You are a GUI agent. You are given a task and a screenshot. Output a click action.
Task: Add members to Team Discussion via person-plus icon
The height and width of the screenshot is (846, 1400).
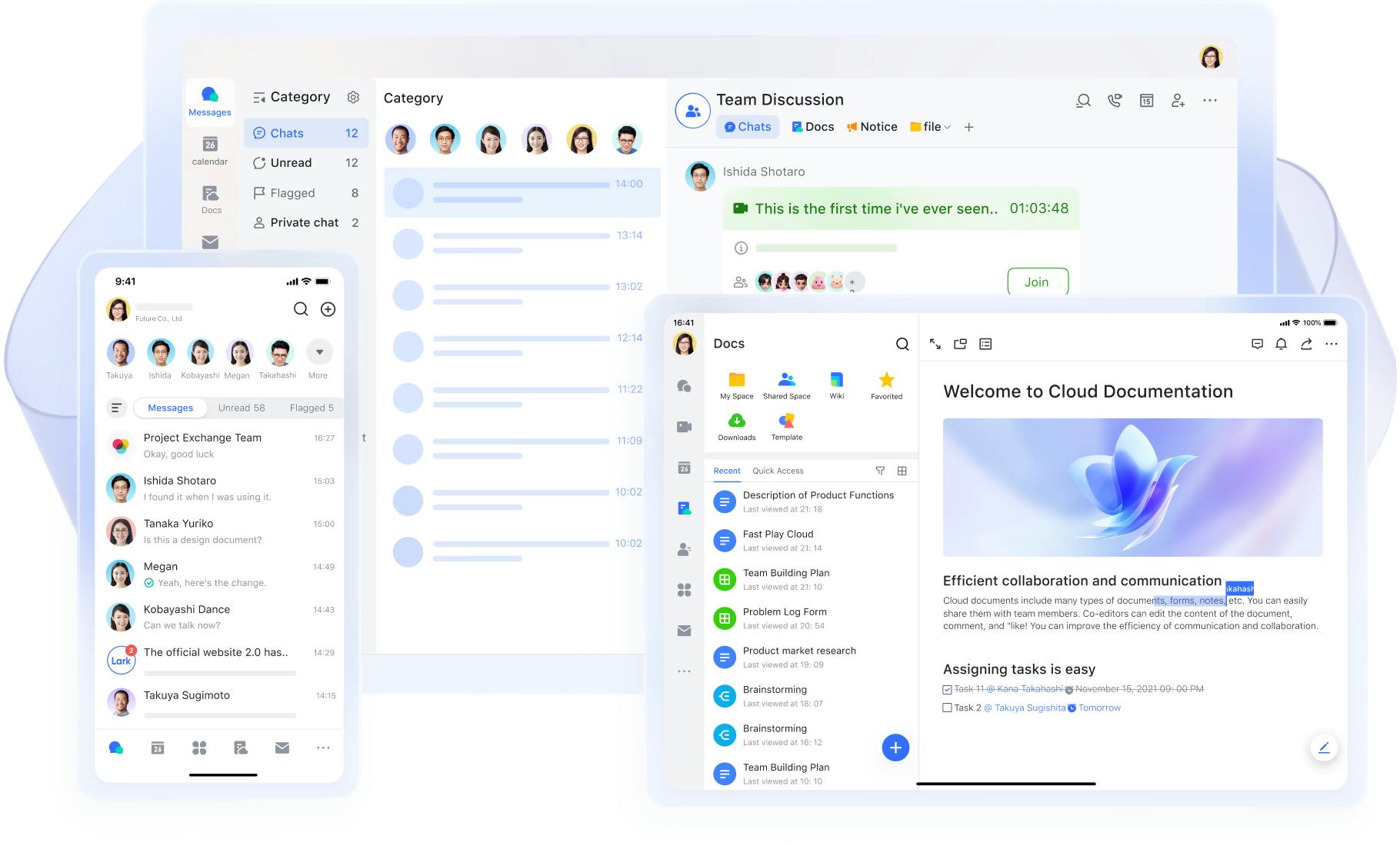click(1178, 101)
